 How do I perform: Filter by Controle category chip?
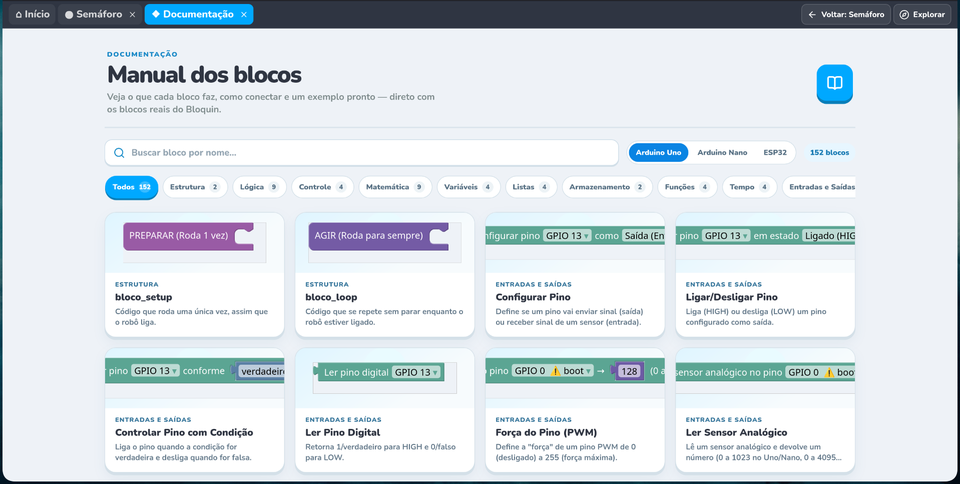coord(322,187)
